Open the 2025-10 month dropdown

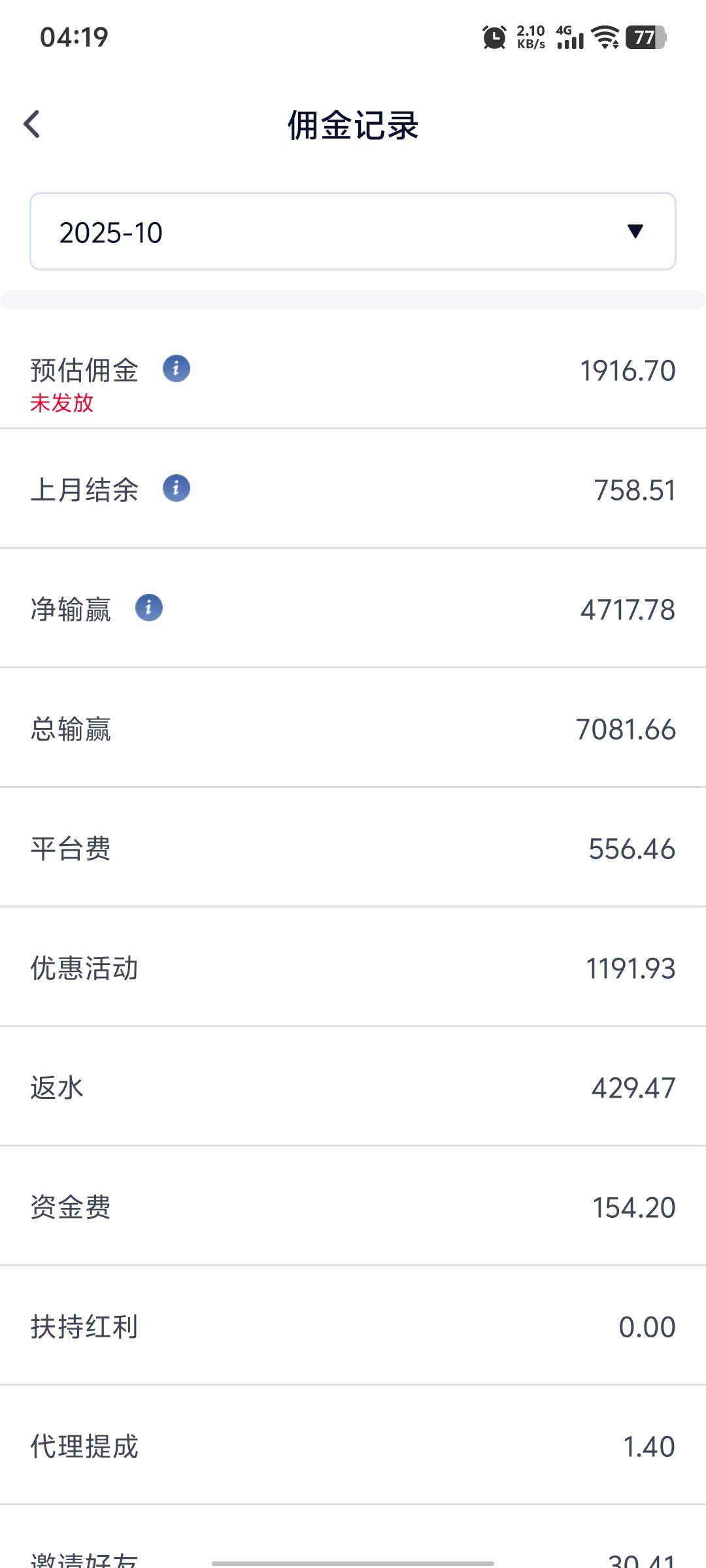(x=353, y=231)
